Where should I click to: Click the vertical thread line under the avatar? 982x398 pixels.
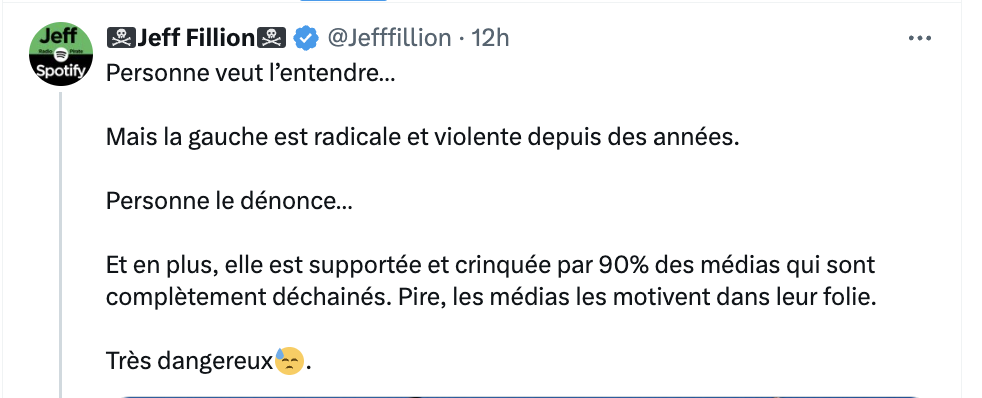61,245
